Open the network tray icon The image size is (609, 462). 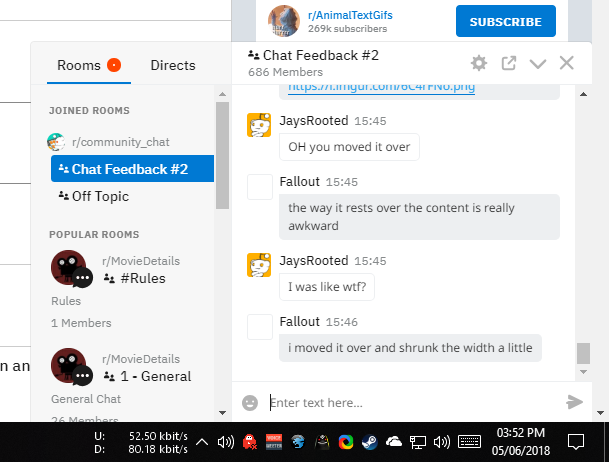pyautogui.click(x=418, y=442)
